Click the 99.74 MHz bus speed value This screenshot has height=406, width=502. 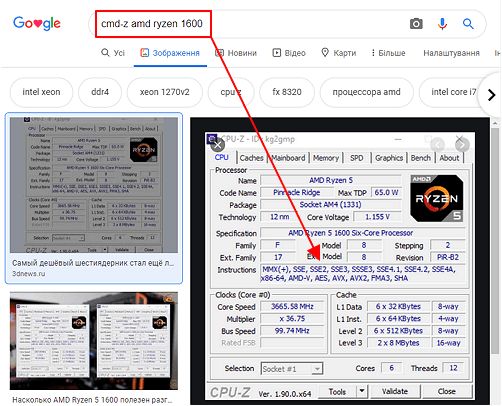(x=292, y=331)
